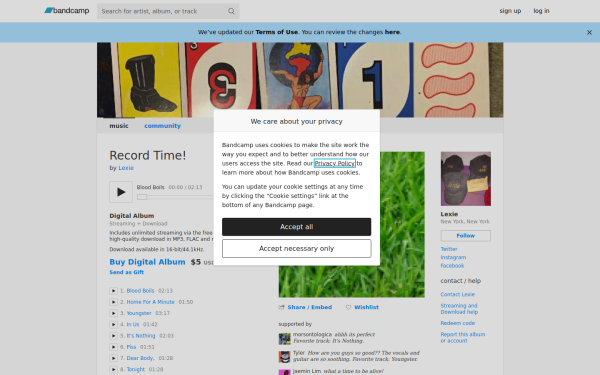This screenshot has width=600, height=375.
Task: Open the sign up link
Action: pos(510,11)
